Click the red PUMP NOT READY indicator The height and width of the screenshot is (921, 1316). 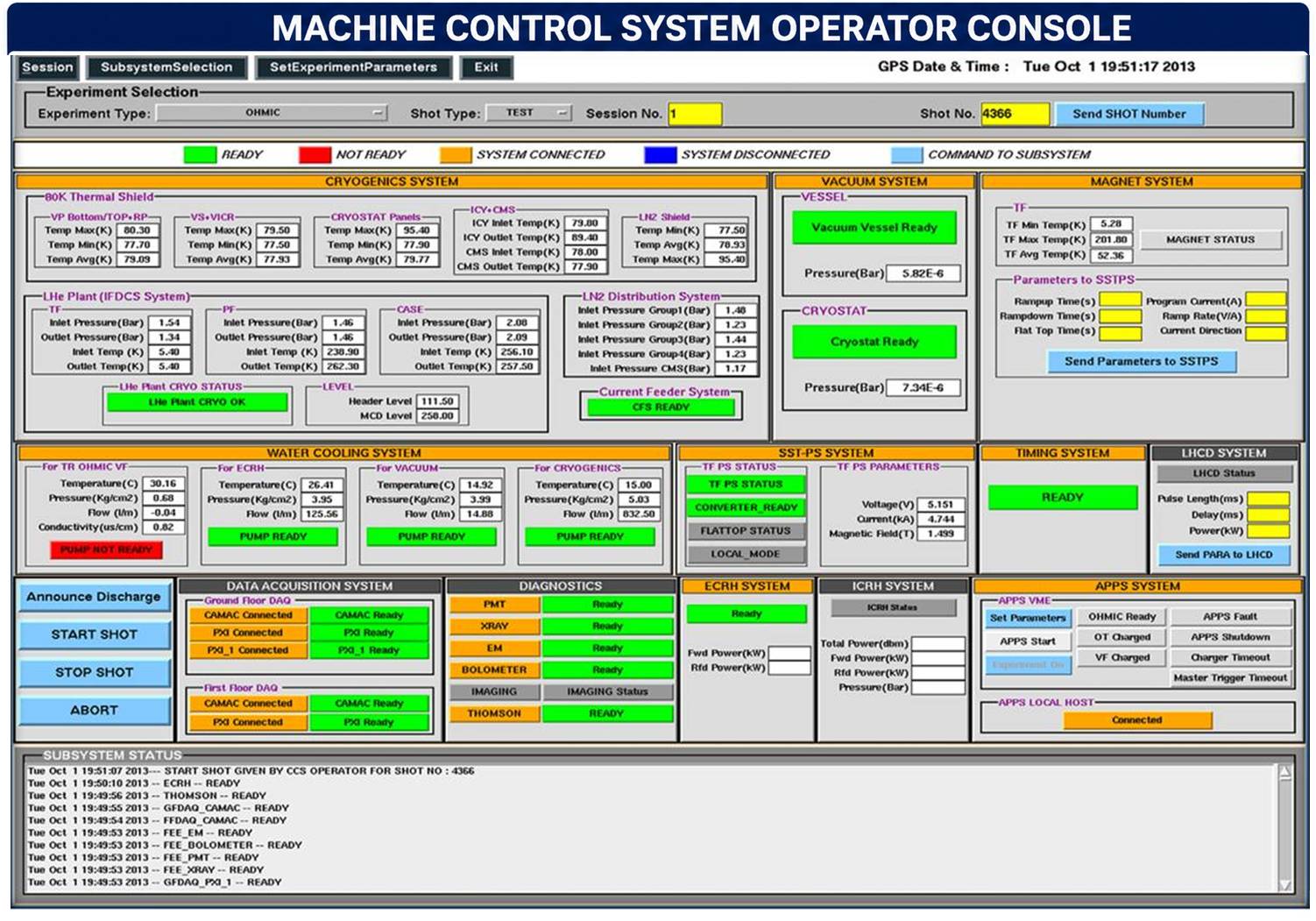(106, 549)
